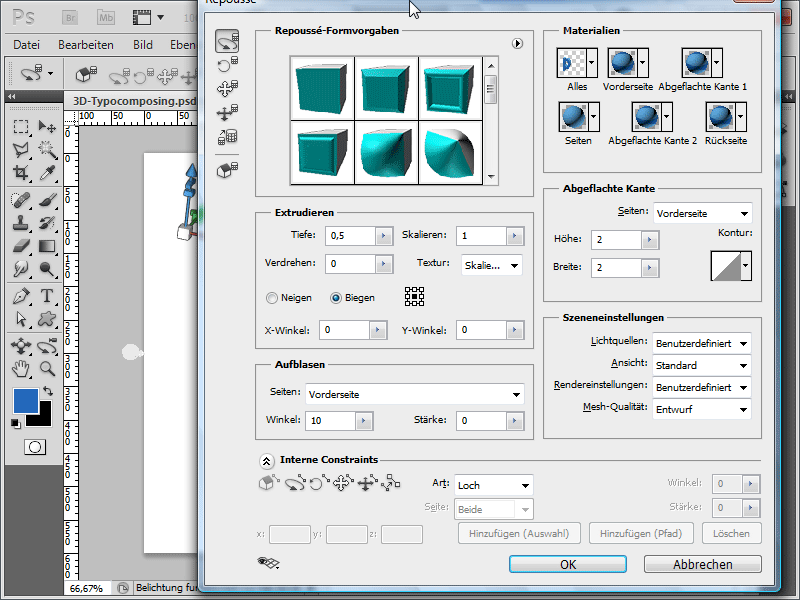Open the Constraint Art dropdown showing Loch
The width and height of the screenshot is (800, 600).
coord(493,485)
